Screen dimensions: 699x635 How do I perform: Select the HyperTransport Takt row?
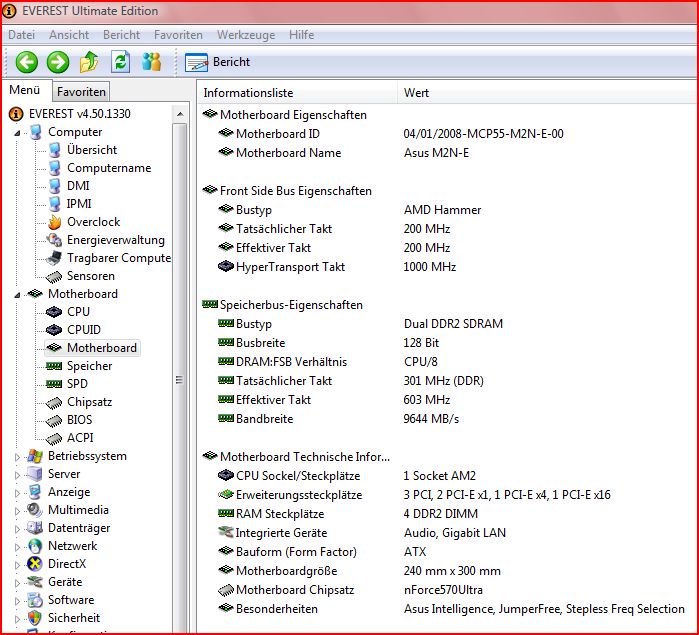click(448, 267)
